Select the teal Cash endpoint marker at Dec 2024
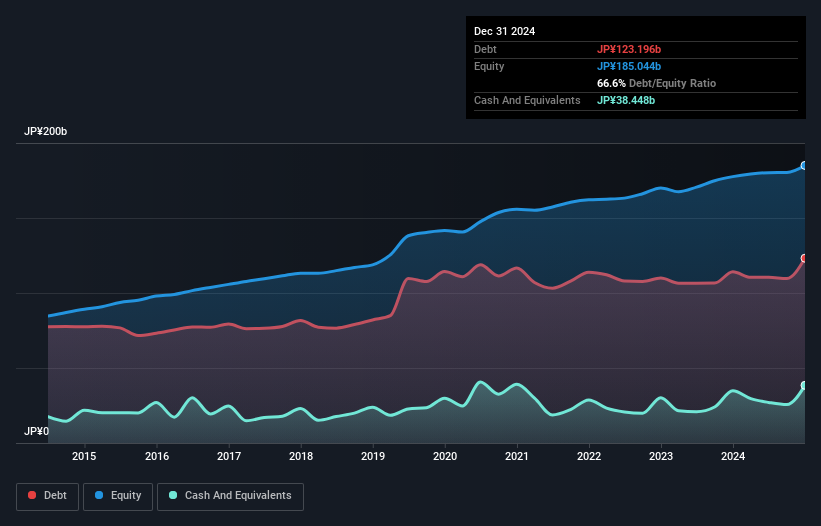The width and height of the screenshot is (821, 526). pyautogui.click(x=804, y=385)
